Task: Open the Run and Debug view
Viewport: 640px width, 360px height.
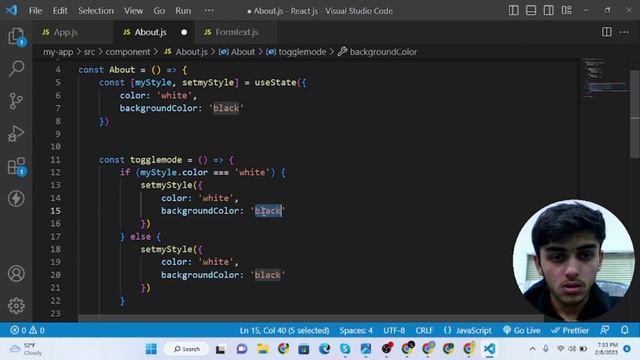Action: [x=16, y=133]
